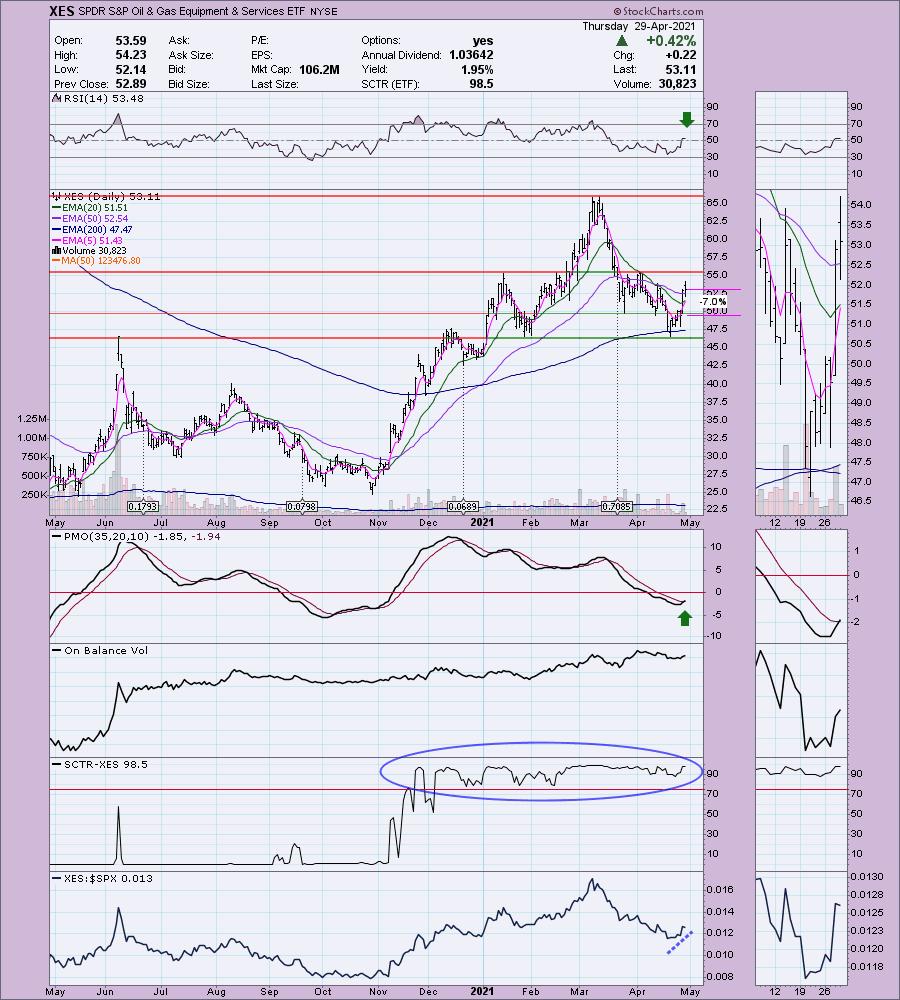Screen dimensions: 900x1000
Task: Click the 0.7085 cycle value box
Action: pos(617,506)
